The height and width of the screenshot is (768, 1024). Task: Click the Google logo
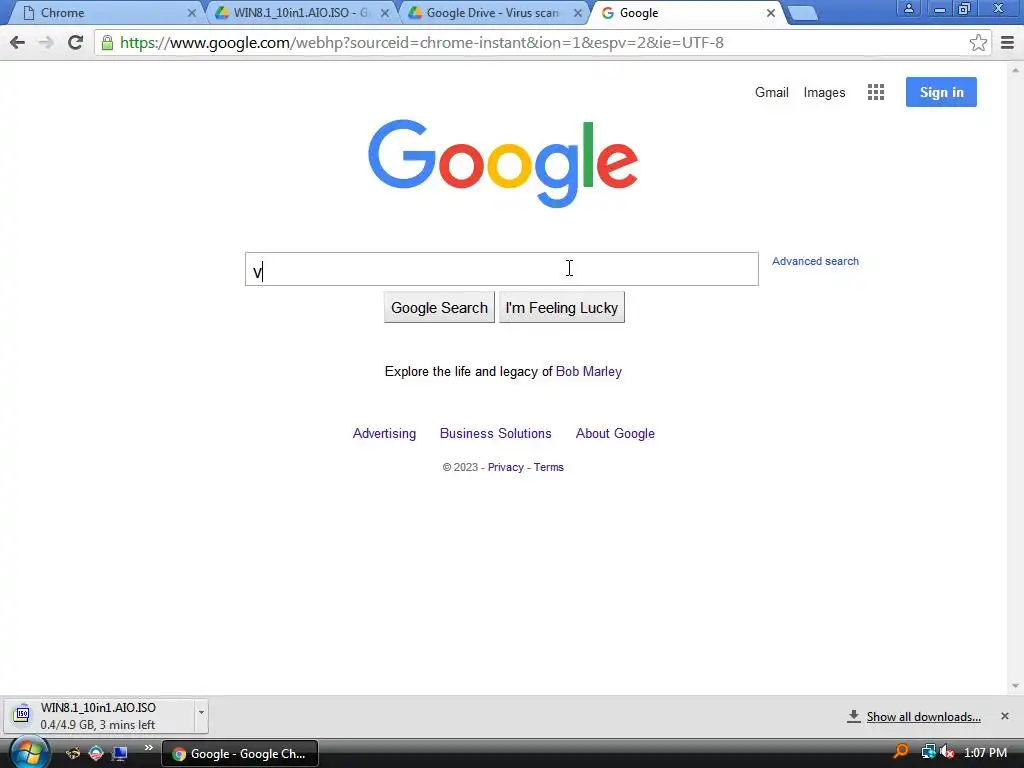tap(503, 163)
